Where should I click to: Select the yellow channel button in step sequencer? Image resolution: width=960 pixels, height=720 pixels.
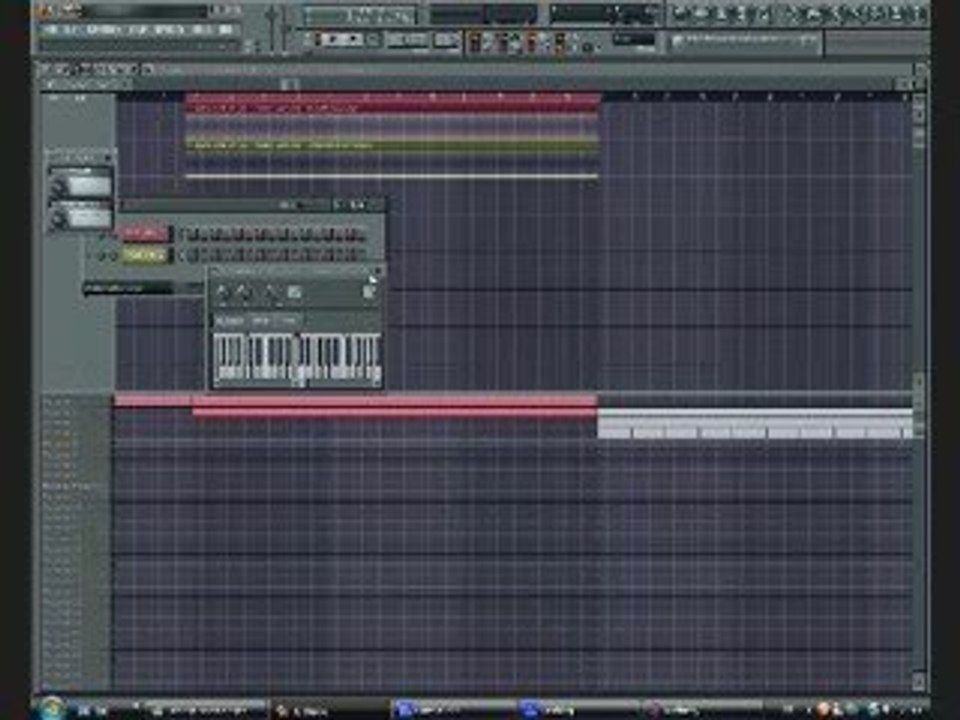pyautogui.click(x=144, y=255)
